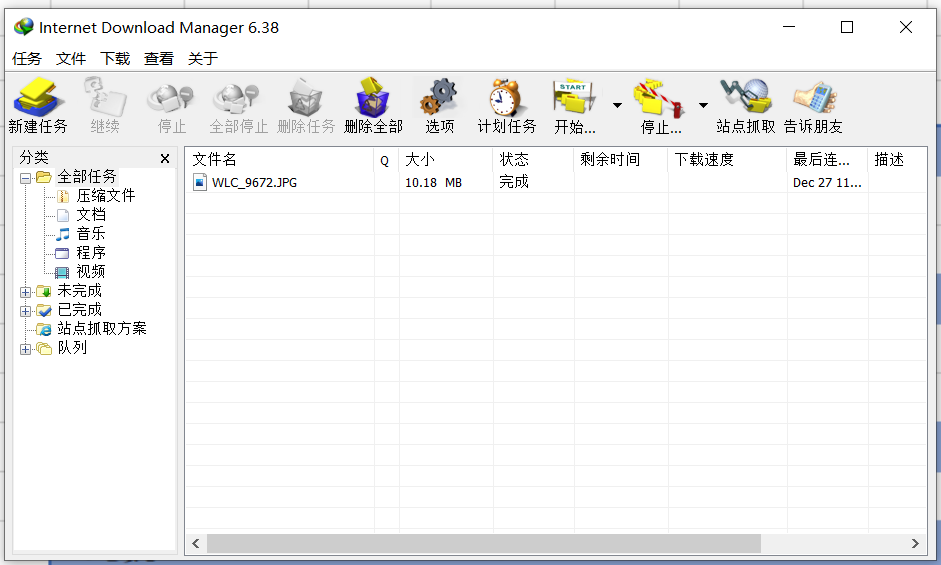Screen dimensions: 941x565
Task: Select 音乐 category
Action: [x=91, y=234]
